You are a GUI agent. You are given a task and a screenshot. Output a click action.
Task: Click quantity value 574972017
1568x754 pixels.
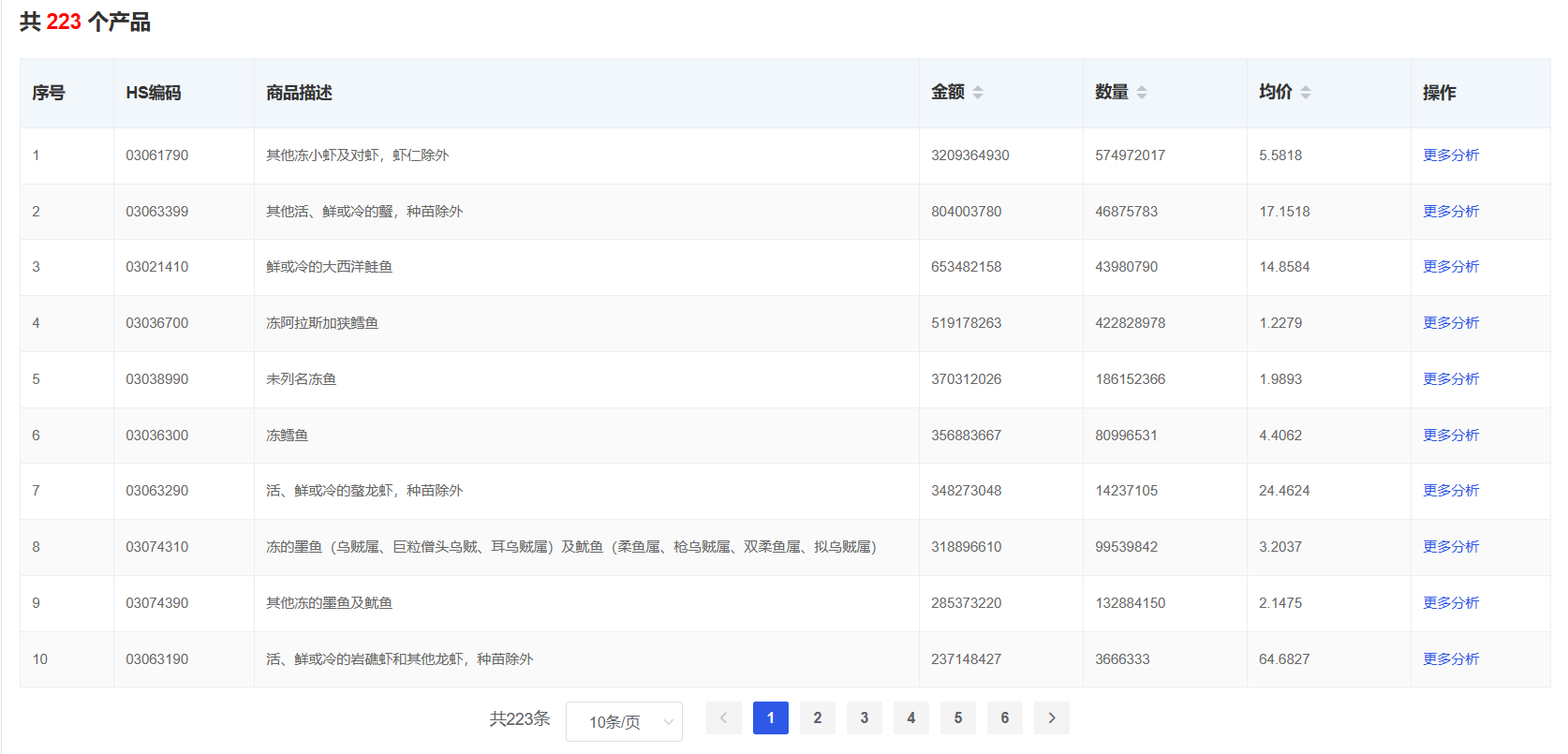[1131, 155]
